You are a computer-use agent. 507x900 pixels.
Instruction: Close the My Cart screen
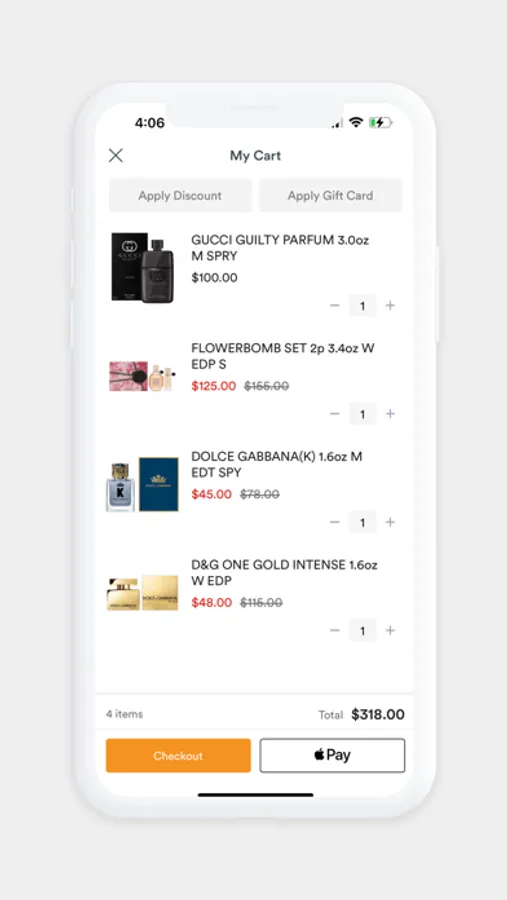coord(116,156)
